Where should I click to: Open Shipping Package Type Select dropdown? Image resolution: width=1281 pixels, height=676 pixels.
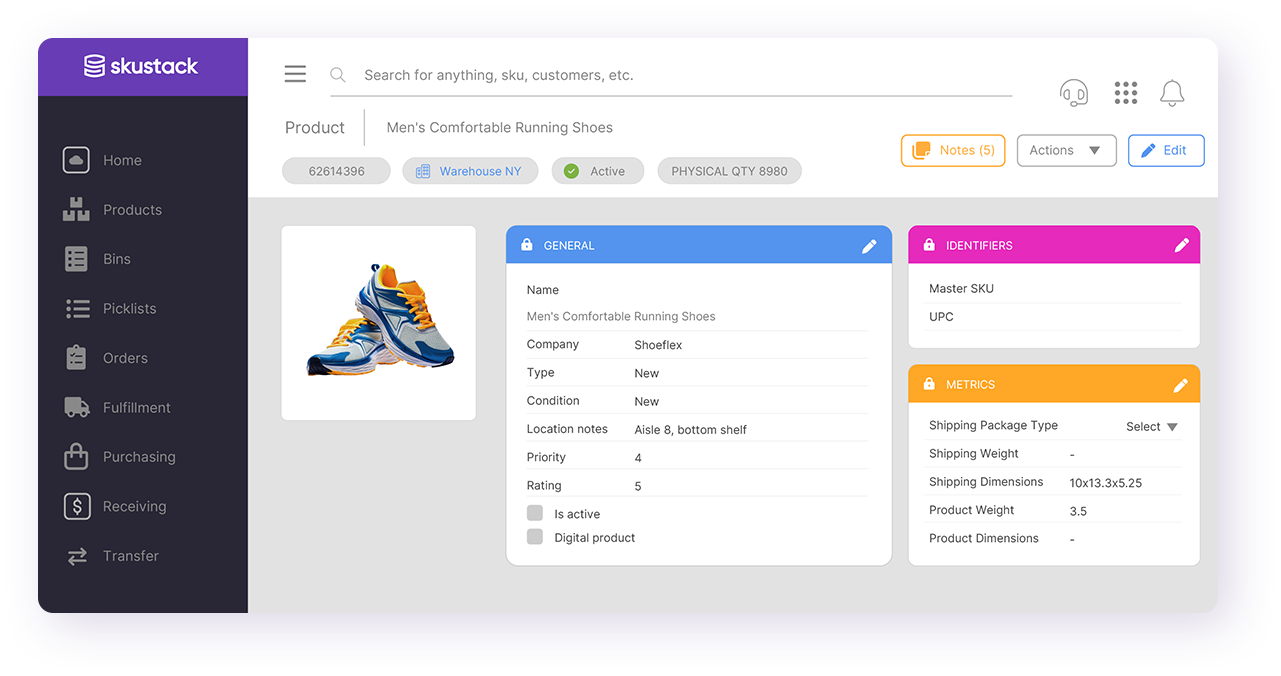[x=1152, y=427]
